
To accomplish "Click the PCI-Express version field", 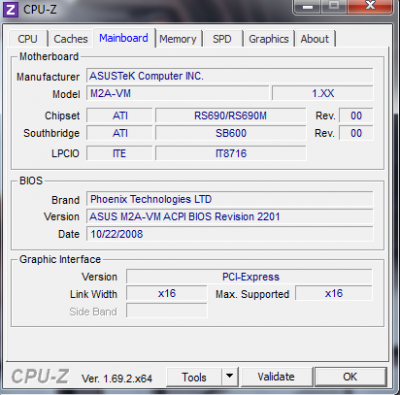I will coord(249,277).
